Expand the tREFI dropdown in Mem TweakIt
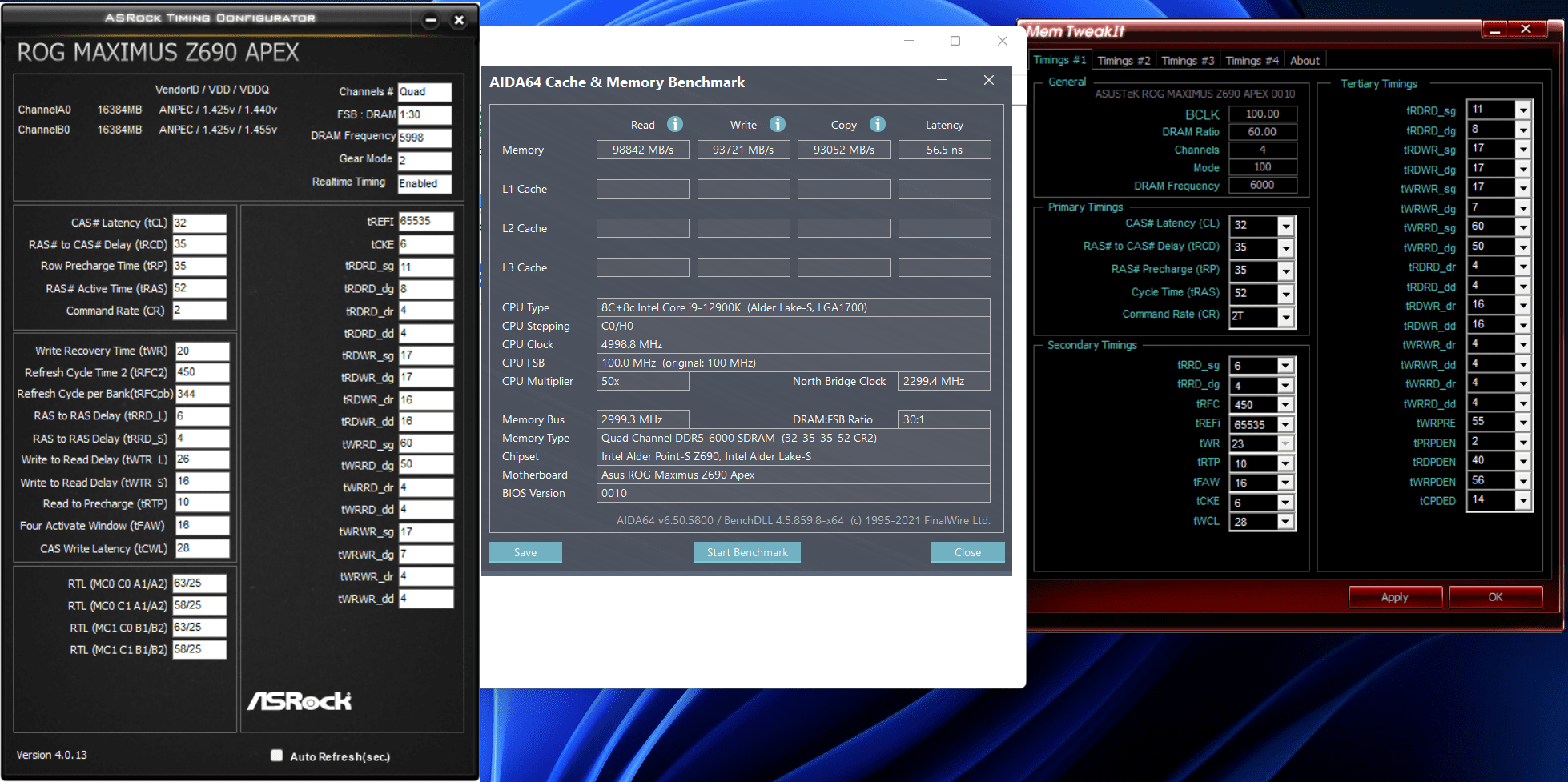This screenshot has width=1568, height=782. point(1285,425)
